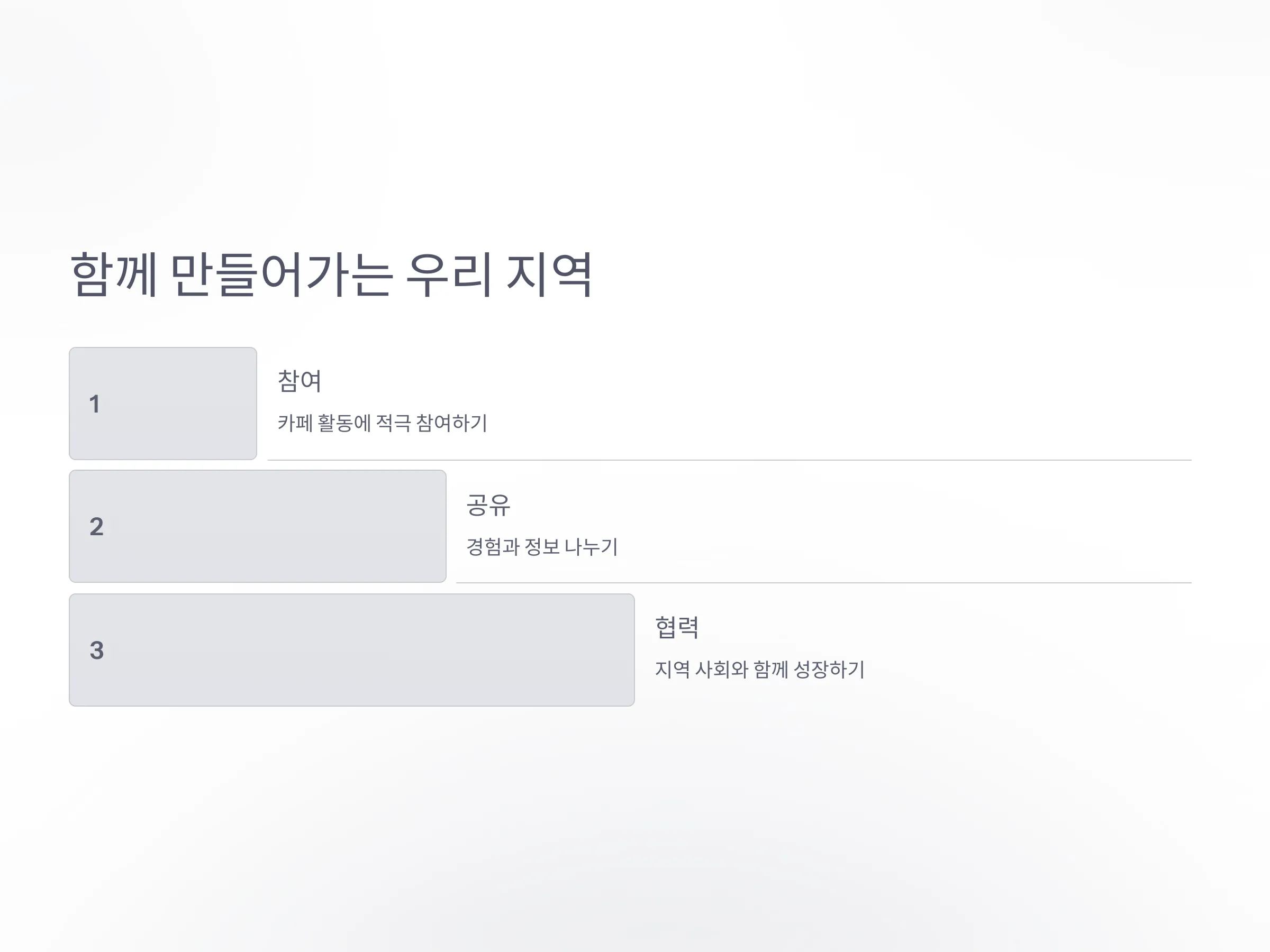Viewport: 1270px width, 952px height.
Task: Click the 협력 heading
Action: (x=677, y=627)
